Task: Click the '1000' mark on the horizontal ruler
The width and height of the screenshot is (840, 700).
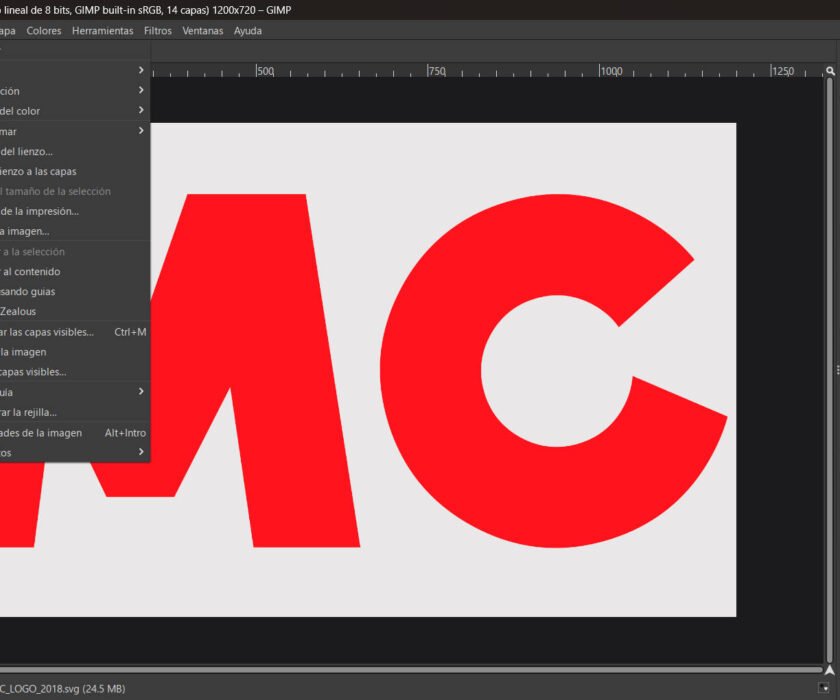Action: (x=611, y=71)
